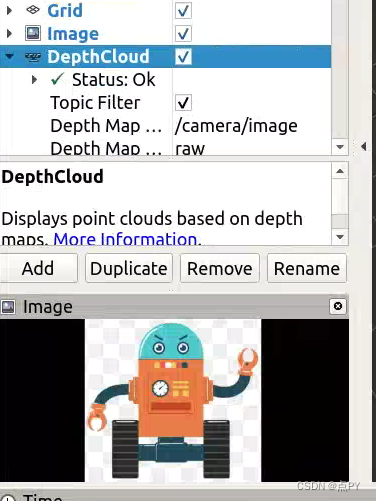
Task: Click the Topic Filter label
Action: tap(95, 103)
